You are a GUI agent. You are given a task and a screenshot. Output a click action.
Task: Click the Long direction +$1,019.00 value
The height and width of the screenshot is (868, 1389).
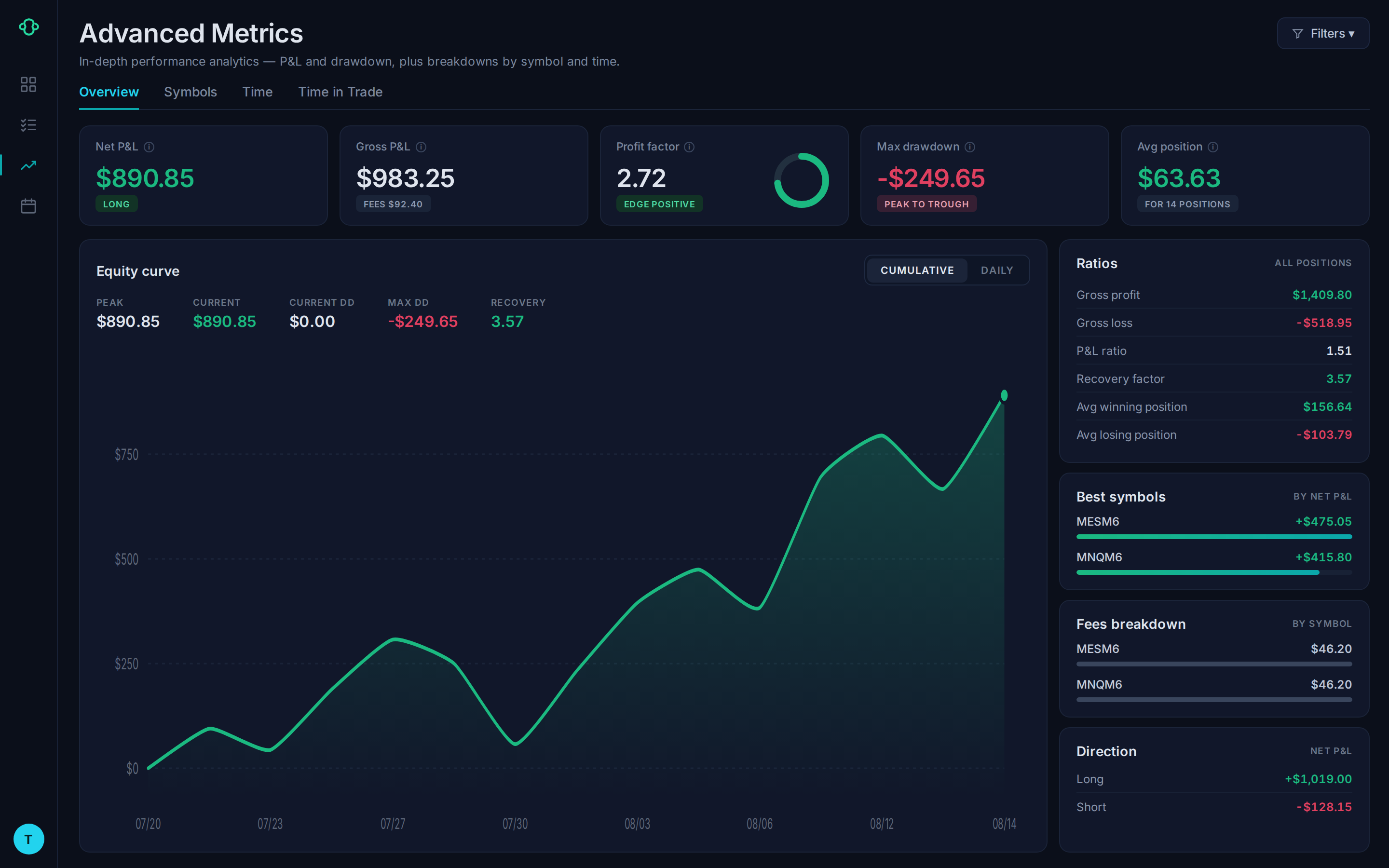click(x=1318, y=779)
